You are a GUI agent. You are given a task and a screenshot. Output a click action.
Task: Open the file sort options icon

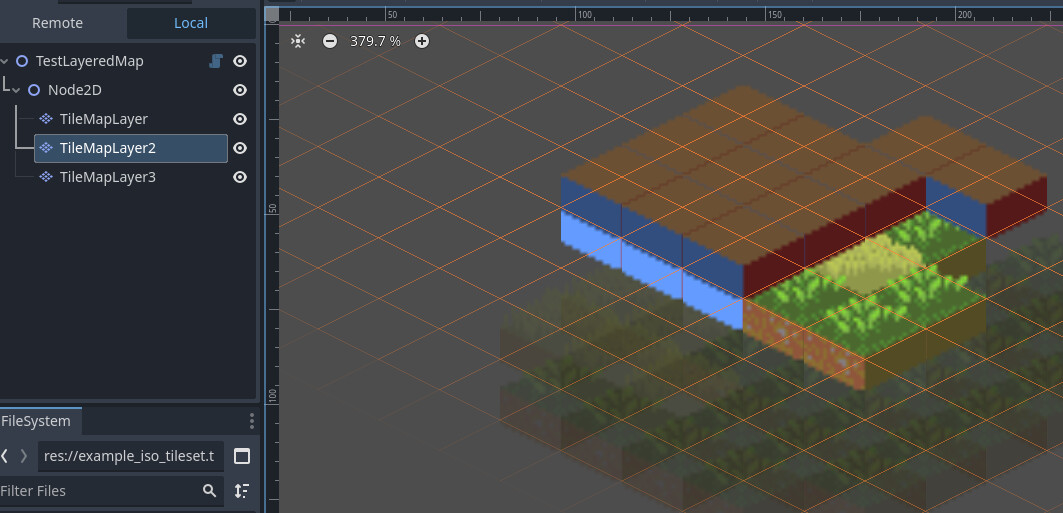pyautogui.click(x=242, y=491)
